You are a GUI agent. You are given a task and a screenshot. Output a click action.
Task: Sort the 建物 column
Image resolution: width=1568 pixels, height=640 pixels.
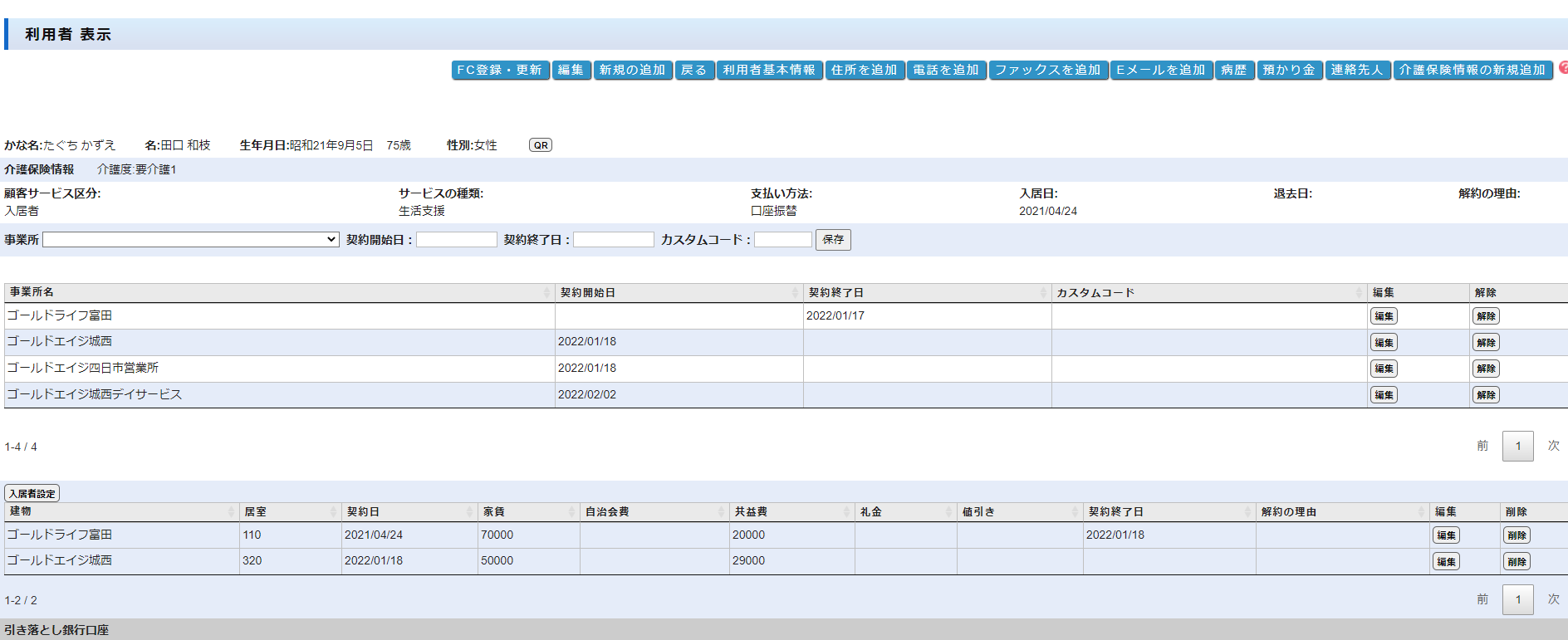(232, 512)
